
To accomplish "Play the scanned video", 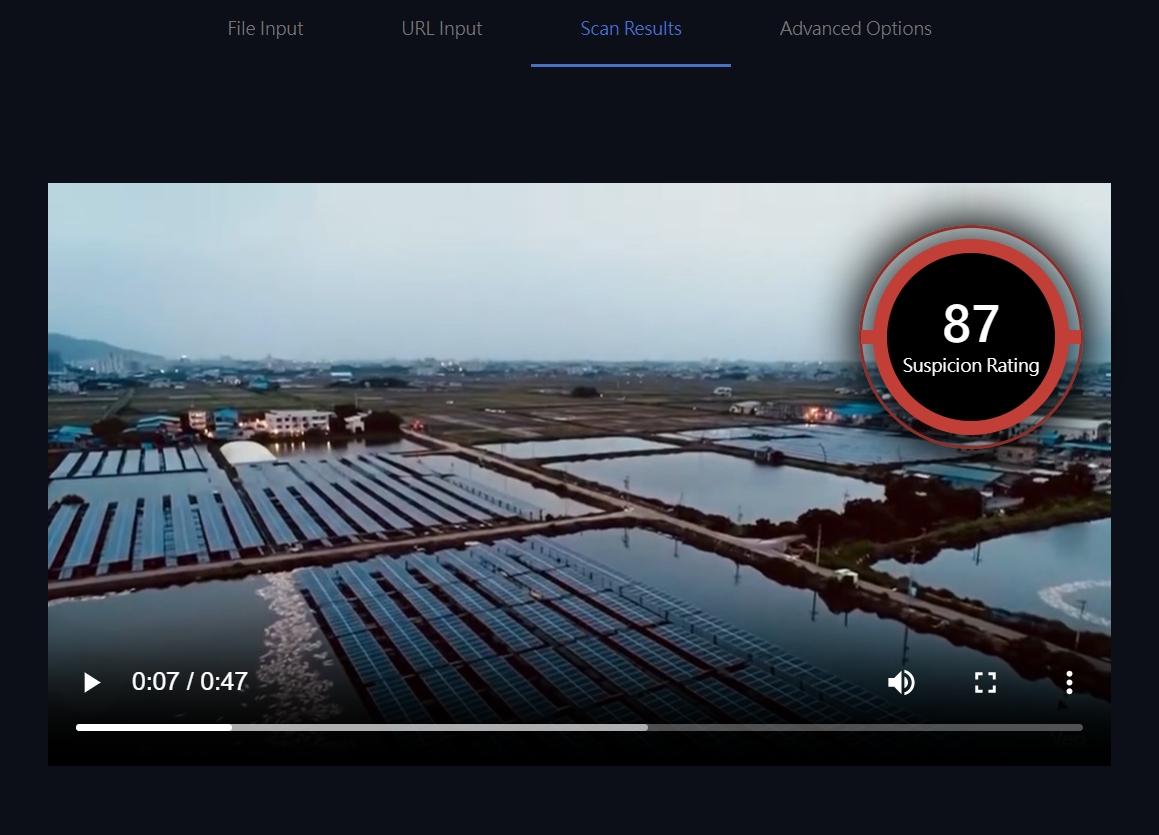I will tap(92, 683).
